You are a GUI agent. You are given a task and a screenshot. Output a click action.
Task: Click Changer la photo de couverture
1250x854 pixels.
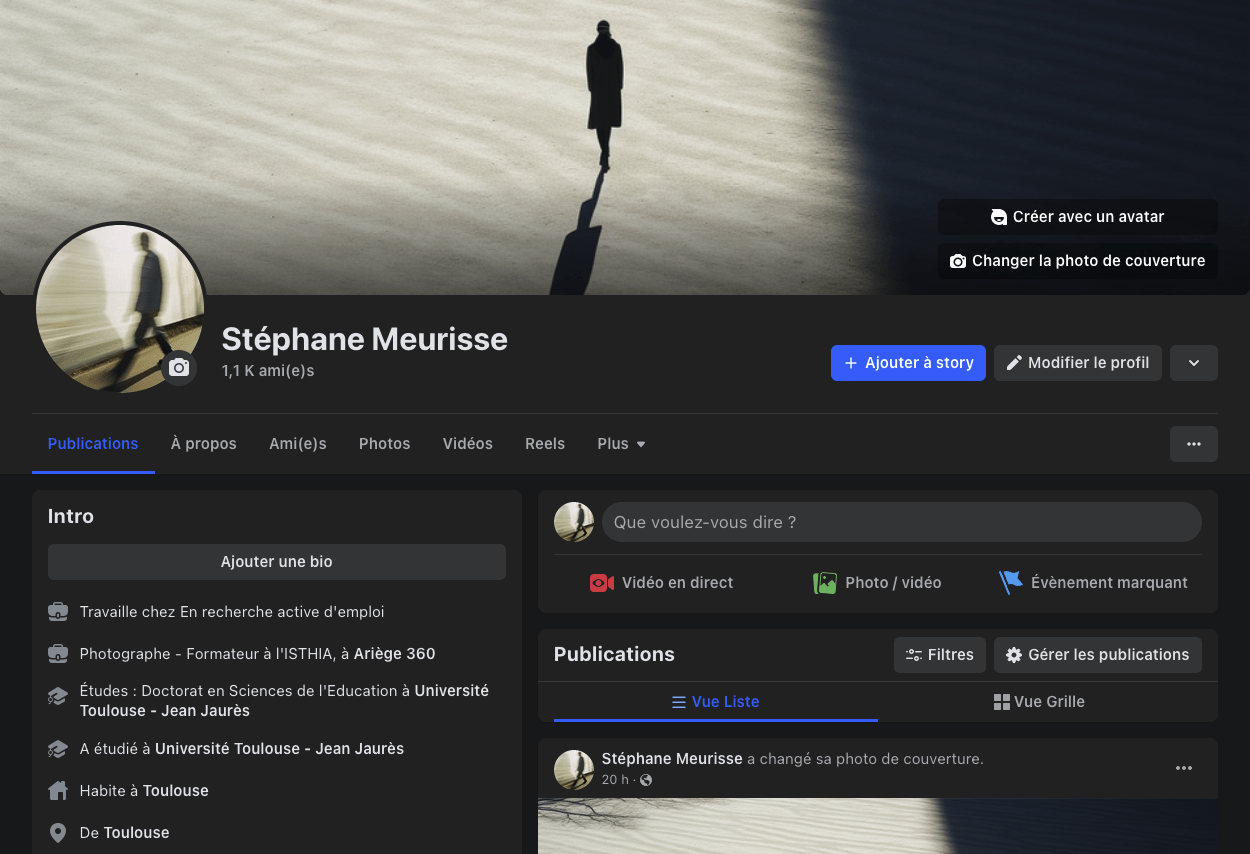pos(1078,261)
